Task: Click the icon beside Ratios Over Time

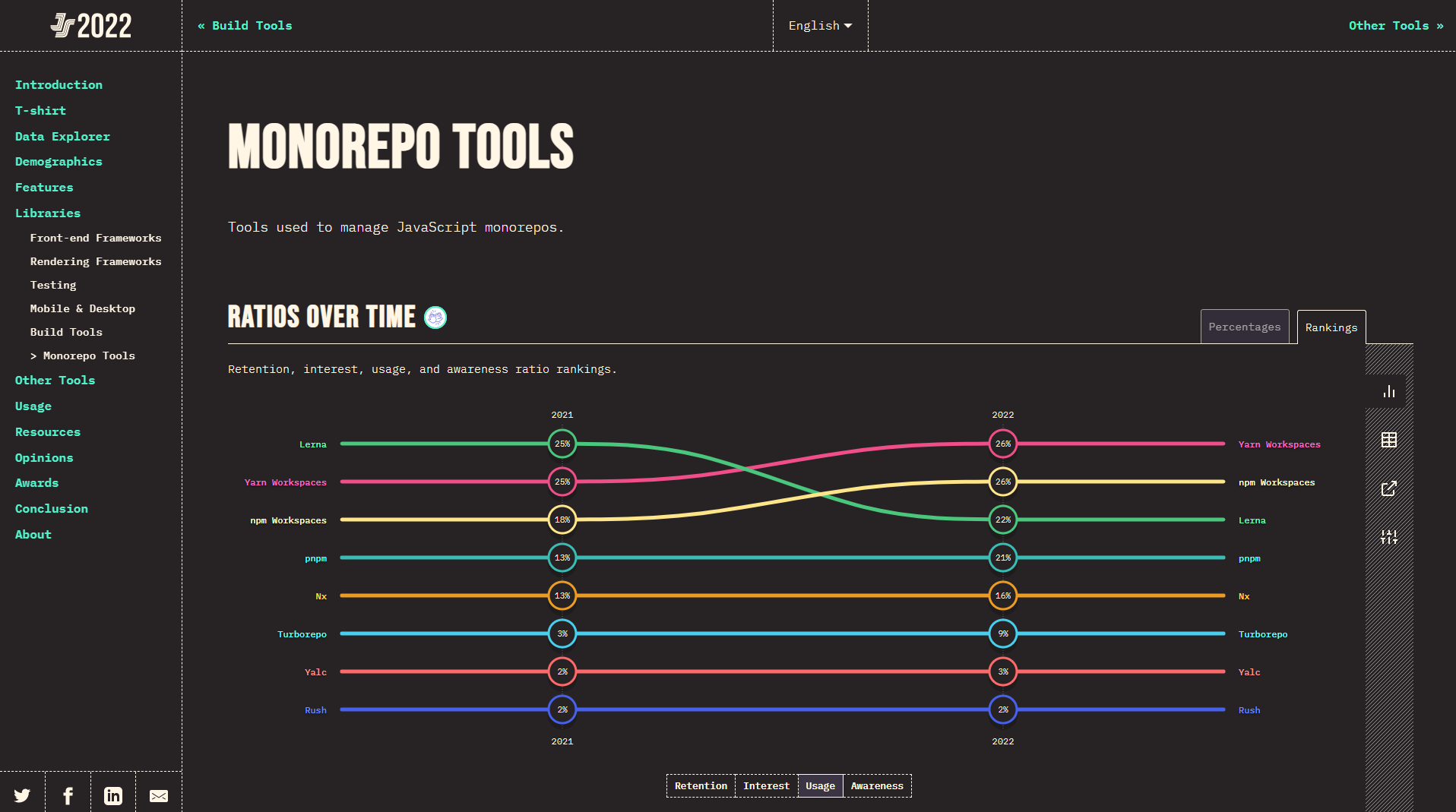Action: (435, 317)
